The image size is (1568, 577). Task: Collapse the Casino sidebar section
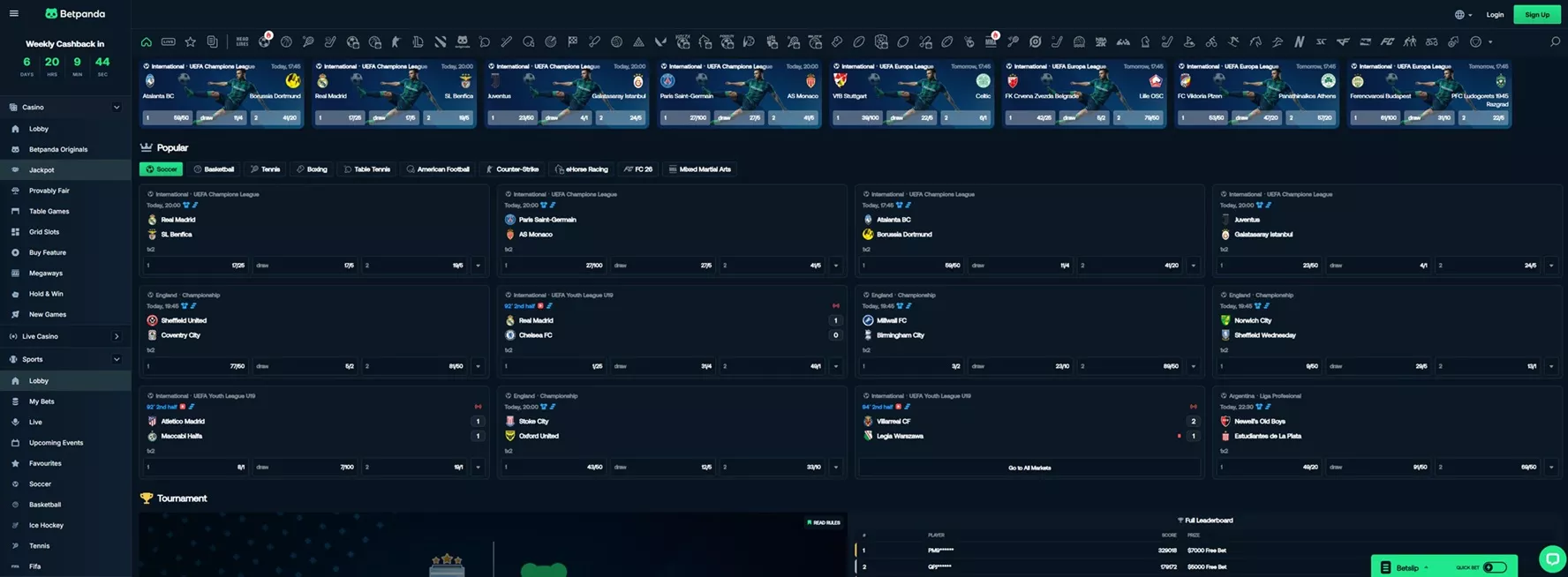(117, 108)
